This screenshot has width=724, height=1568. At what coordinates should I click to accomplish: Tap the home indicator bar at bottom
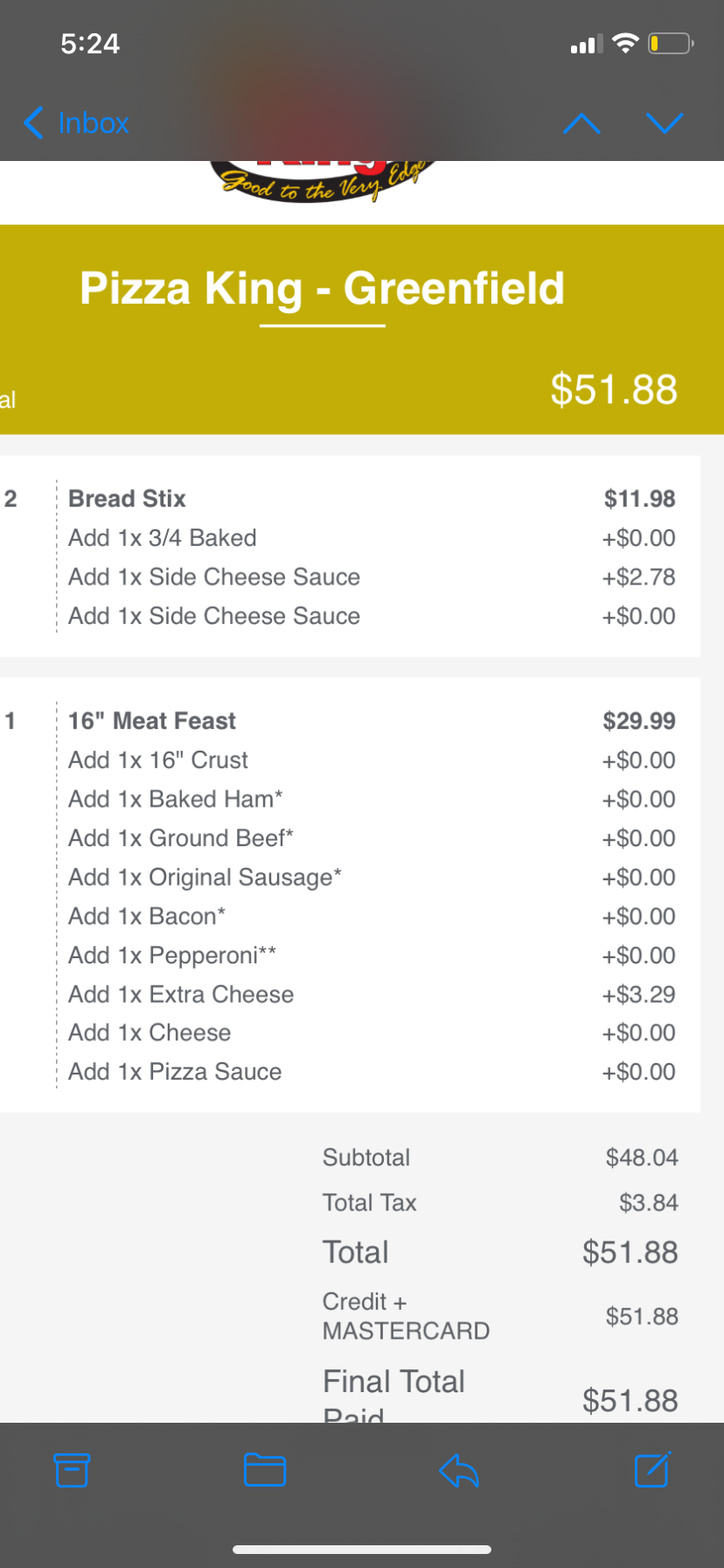(362, 1550)
